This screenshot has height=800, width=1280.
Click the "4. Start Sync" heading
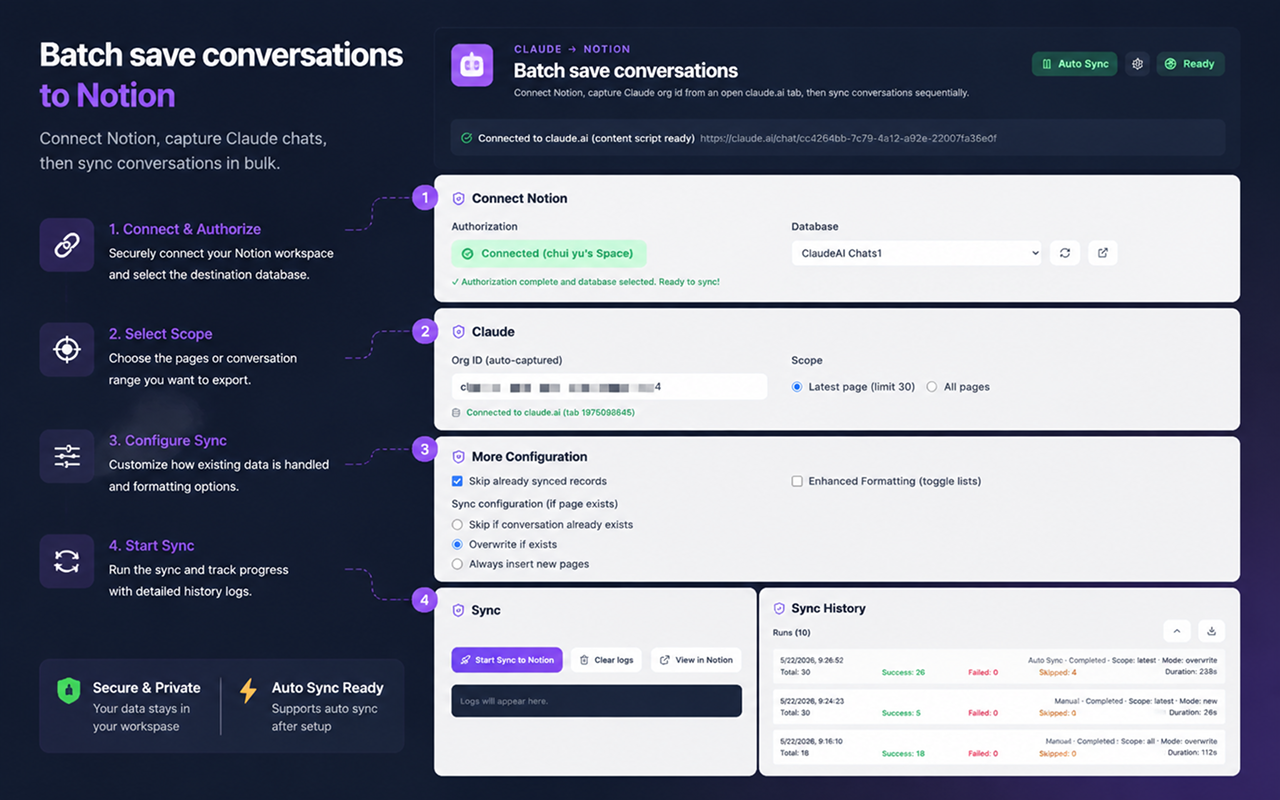(152, 545)
